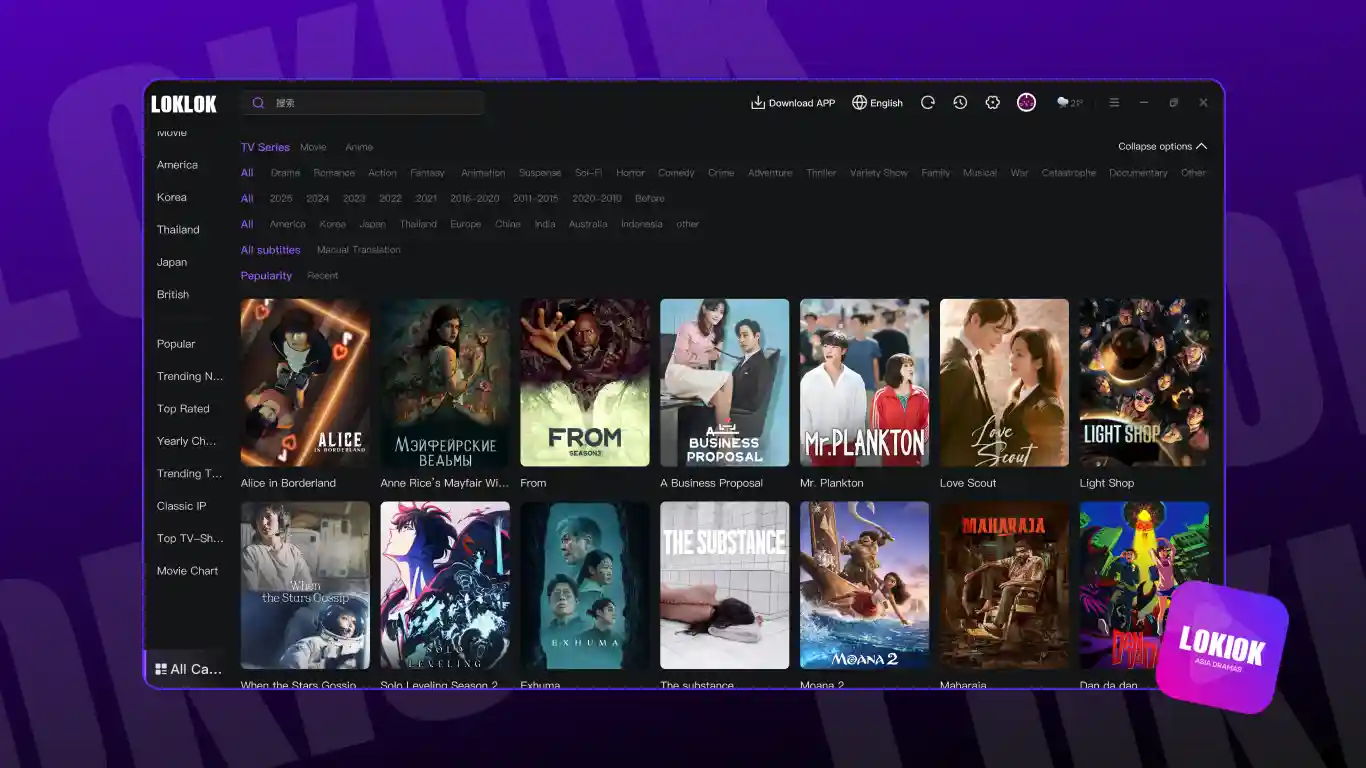Screen dimensions: 1366x768
Task: Open Thailand in the left sidebar
Action: point(178,230)
